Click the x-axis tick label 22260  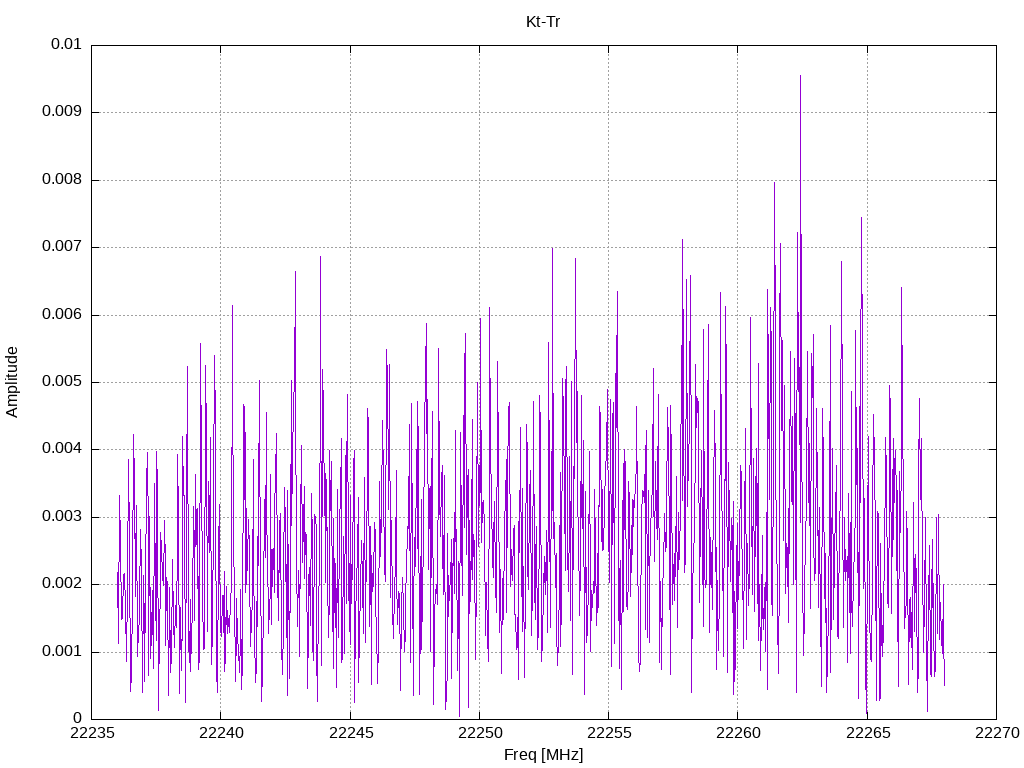pyautogui.click(x=738, y=733)
